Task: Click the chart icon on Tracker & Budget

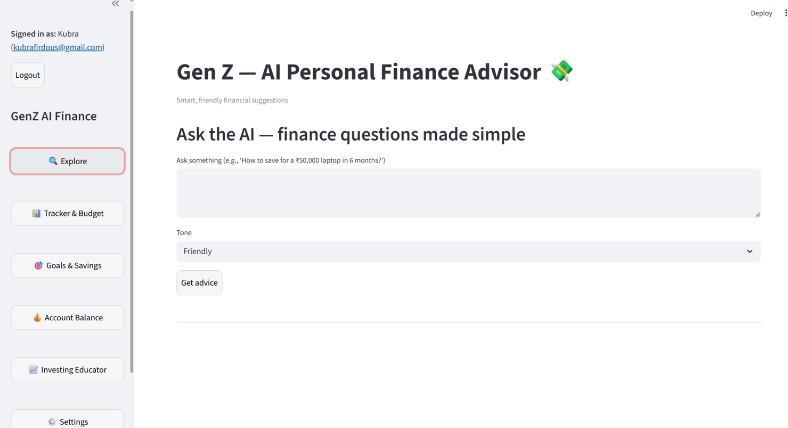Action: tap(36, 213)
